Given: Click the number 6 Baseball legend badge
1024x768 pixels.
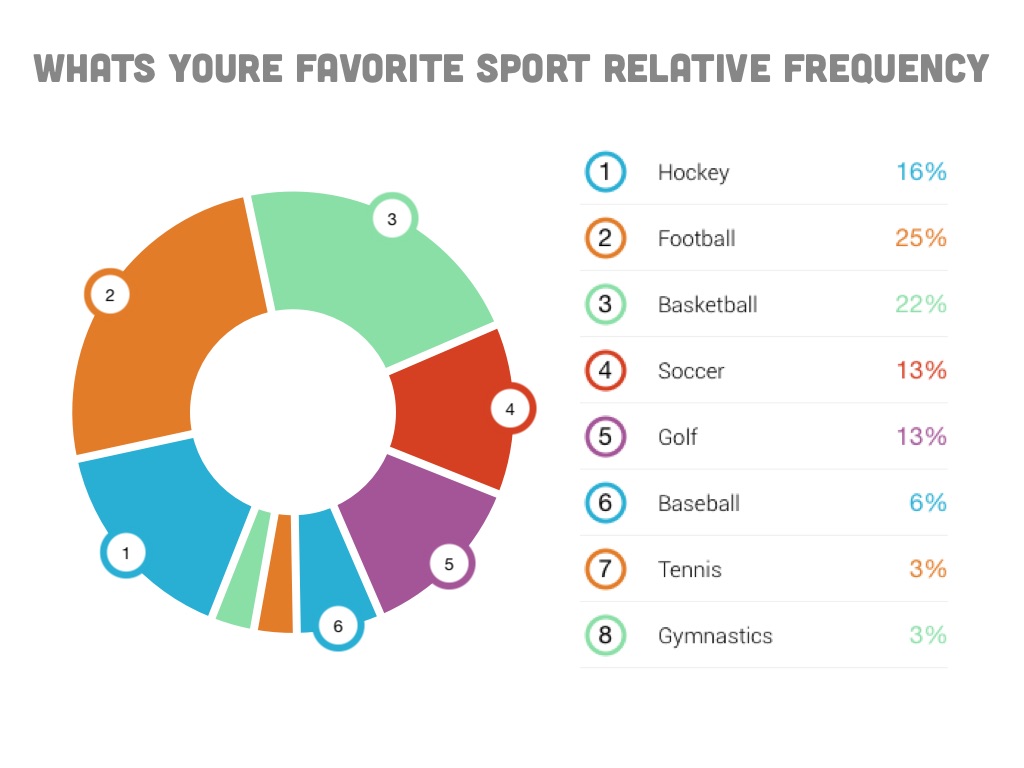Looking at the screenshot, I should 605,503.
